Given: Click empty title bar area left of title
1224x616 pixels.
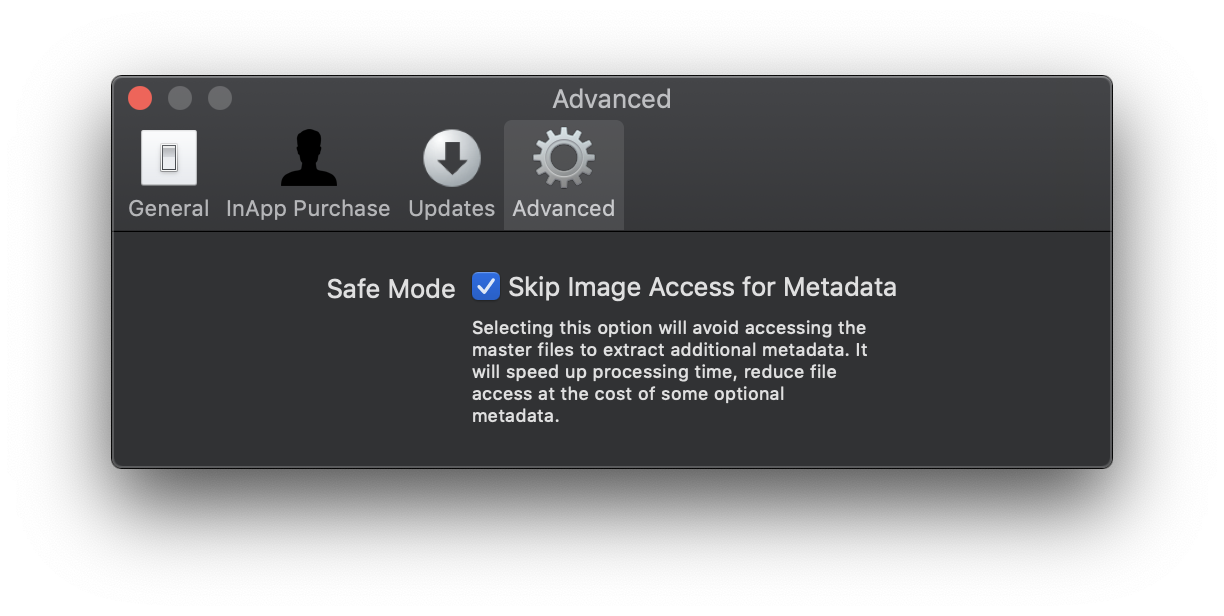Looking at the screenshot, I should point(390,98).
